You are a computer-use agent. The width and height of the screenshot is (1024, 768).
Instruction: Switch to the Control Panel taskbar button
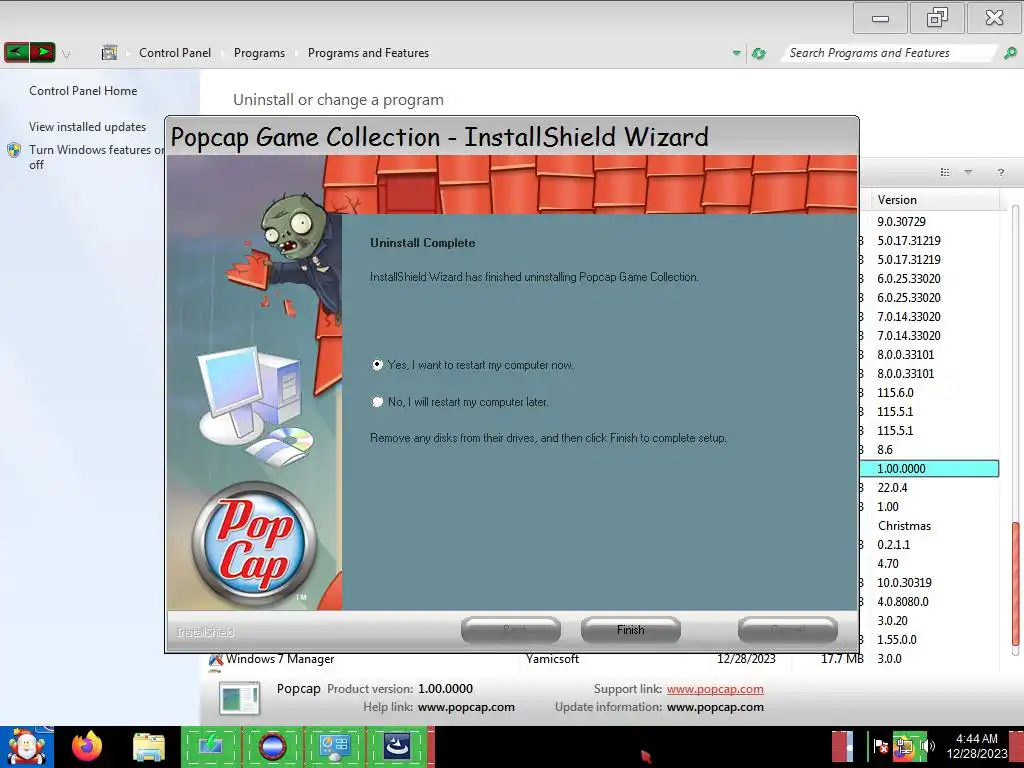click(335, 746)
